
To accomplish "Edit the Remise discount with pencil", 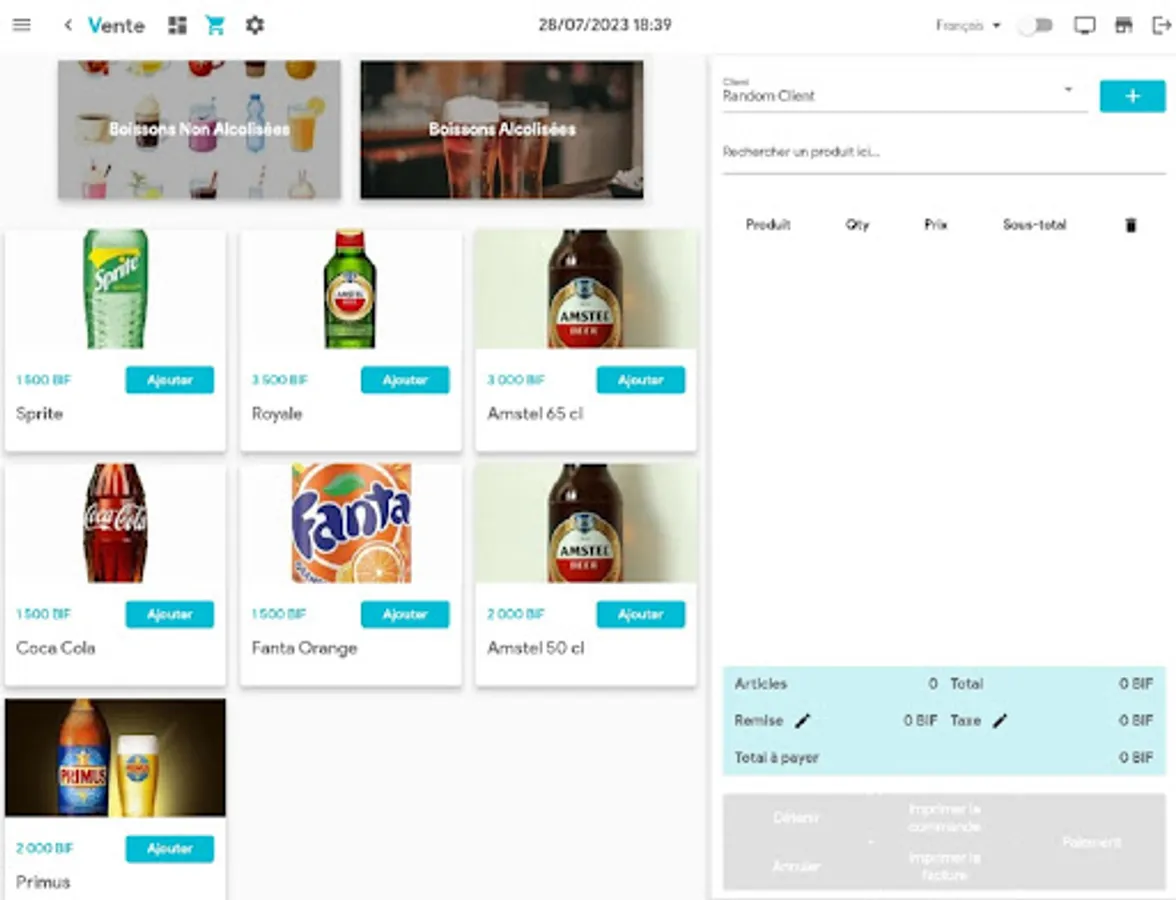I will pyautogui.click(x=802, y=721).
